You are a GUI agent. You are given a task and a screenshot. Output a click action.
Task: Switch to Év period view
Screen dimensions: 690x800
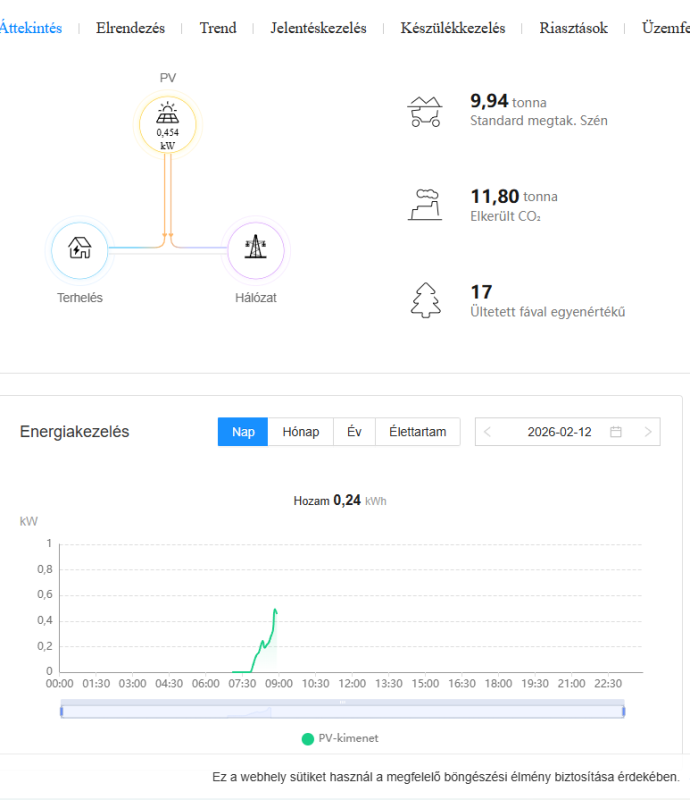pos(354,432)
